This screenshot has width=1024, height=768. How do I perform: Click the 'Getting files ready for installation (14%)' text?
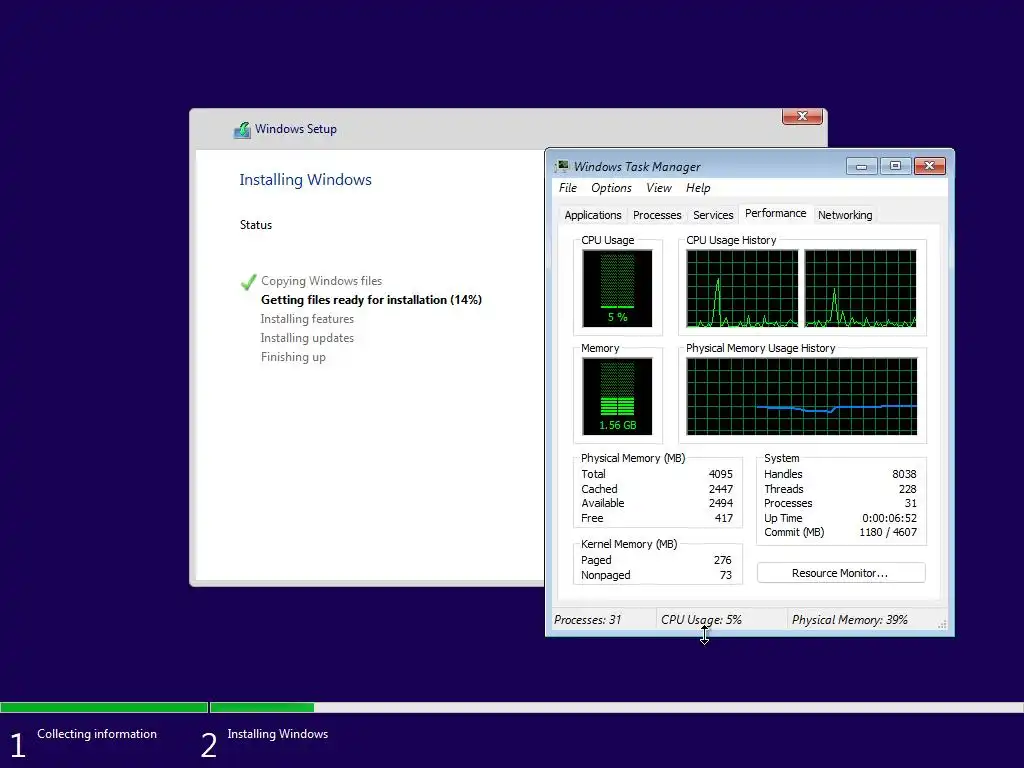[x=371, y=300]
